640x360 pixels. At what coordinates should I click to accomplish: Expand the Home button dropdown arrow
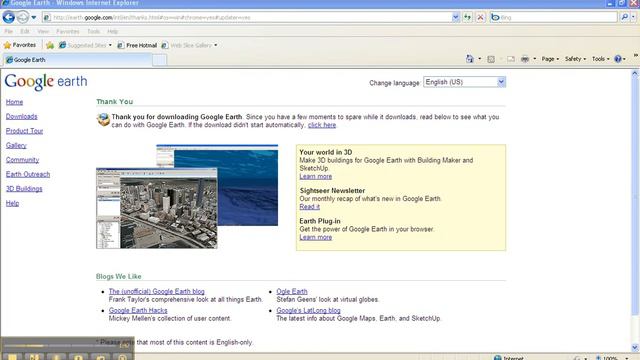(480, 59)
